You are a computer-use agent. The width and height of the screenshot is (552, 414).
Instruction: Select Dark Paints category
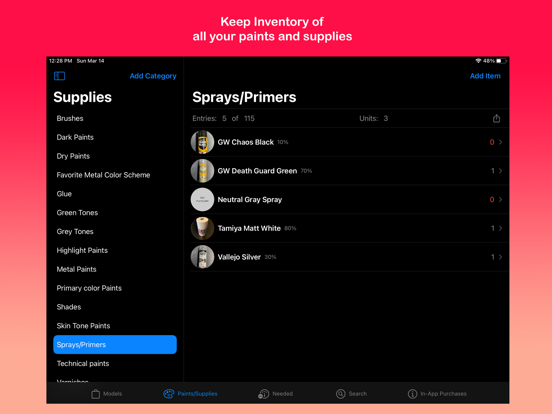point(115,137)
